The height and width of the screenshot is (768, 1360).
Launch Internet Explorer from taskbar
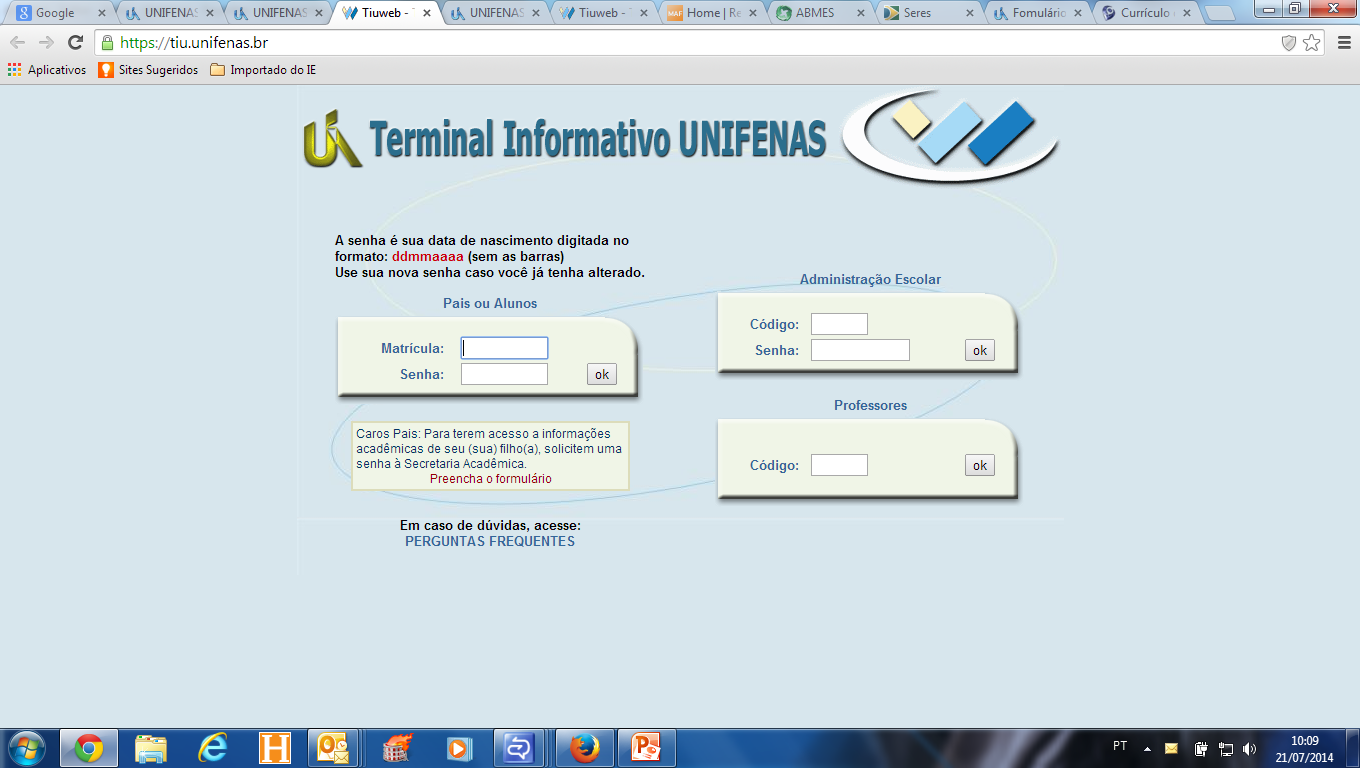[213, 748]
